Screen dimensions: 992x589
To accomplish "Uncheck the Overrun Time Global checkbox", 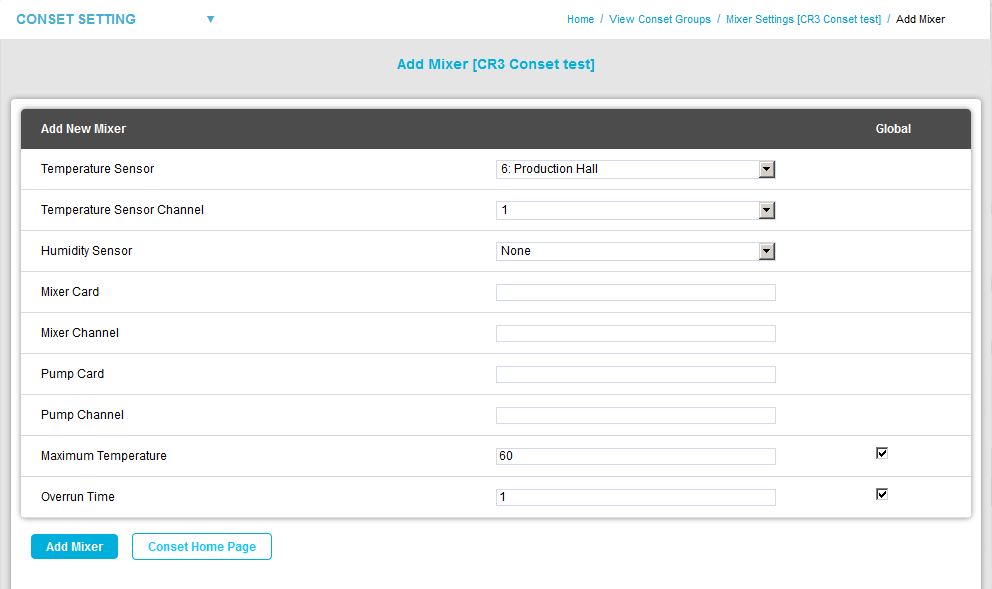I will tap(881, 494).
